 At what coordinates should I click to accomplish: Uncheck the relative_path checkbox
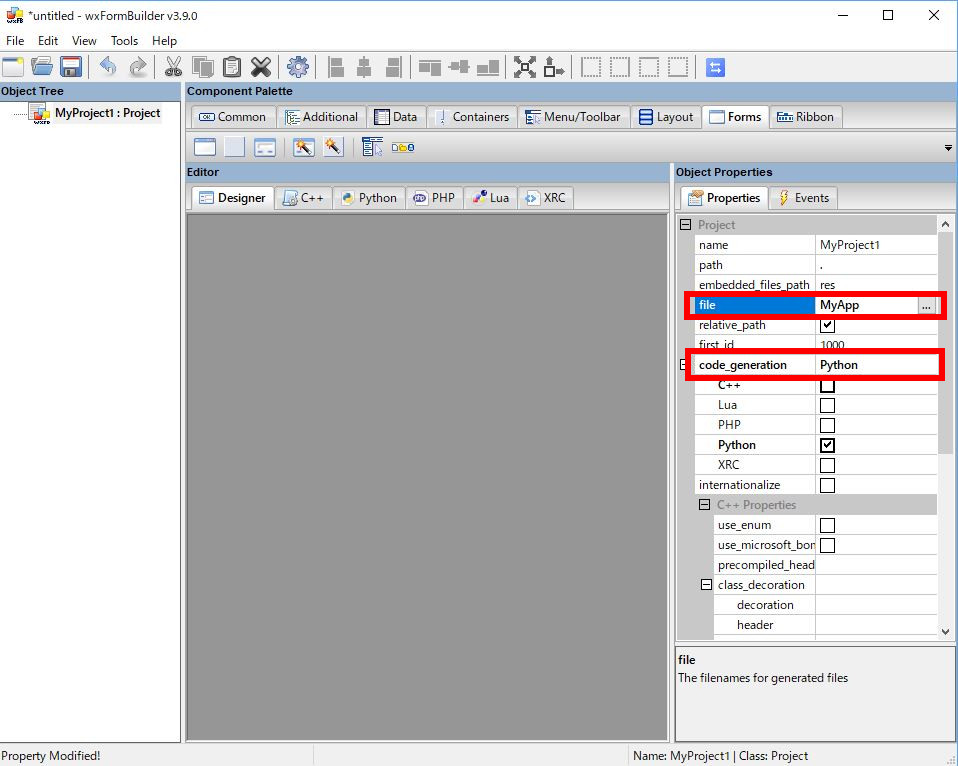click(827, 325)
